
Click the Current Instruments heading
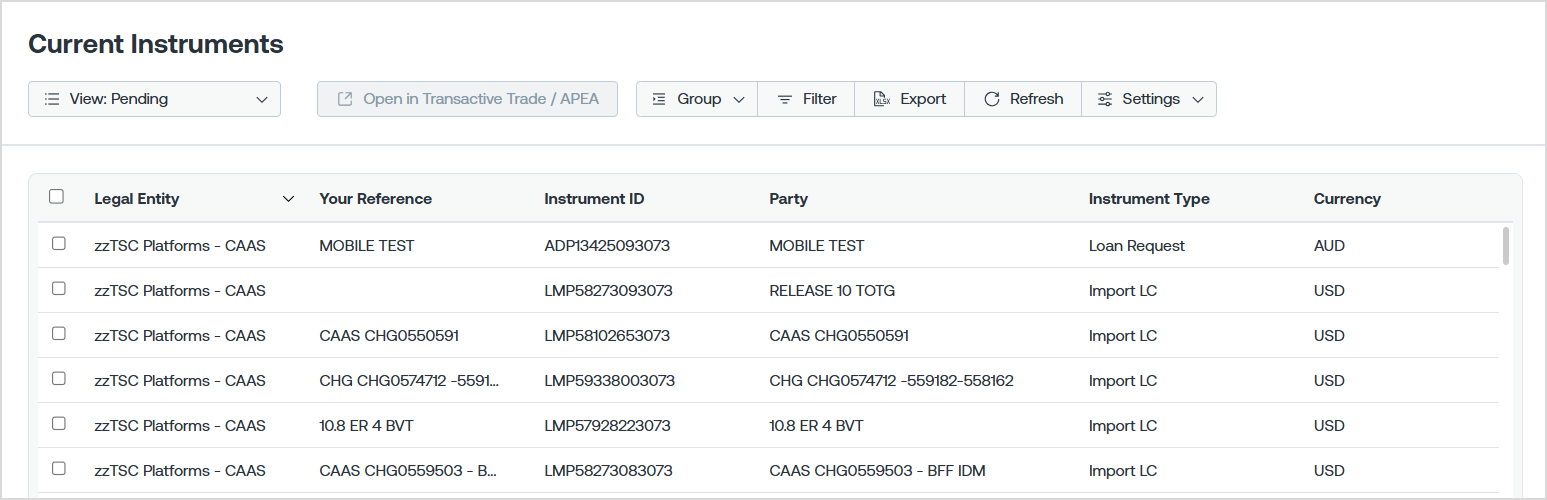(x=156, y=44)
